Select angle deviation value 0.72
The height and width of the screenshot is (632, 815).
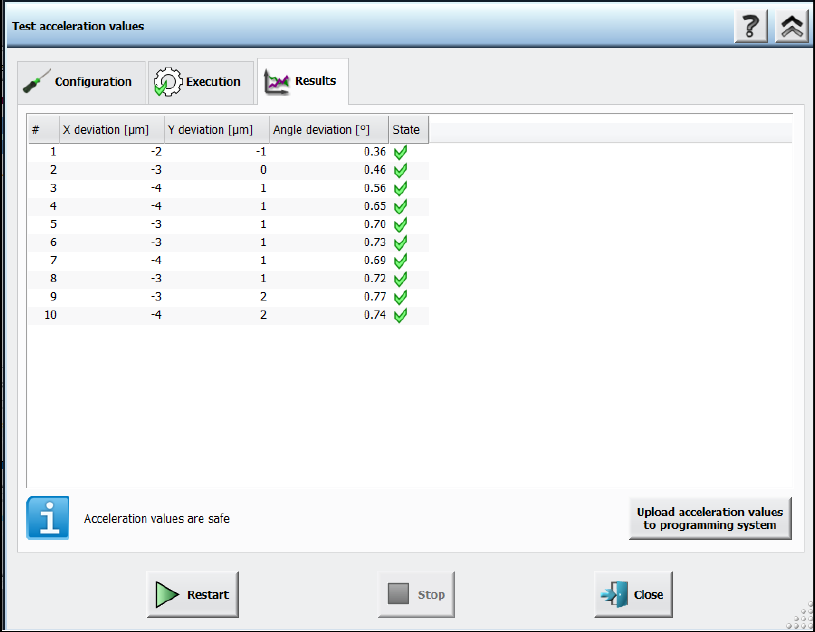pyautogui.click(x=375, y=279)
